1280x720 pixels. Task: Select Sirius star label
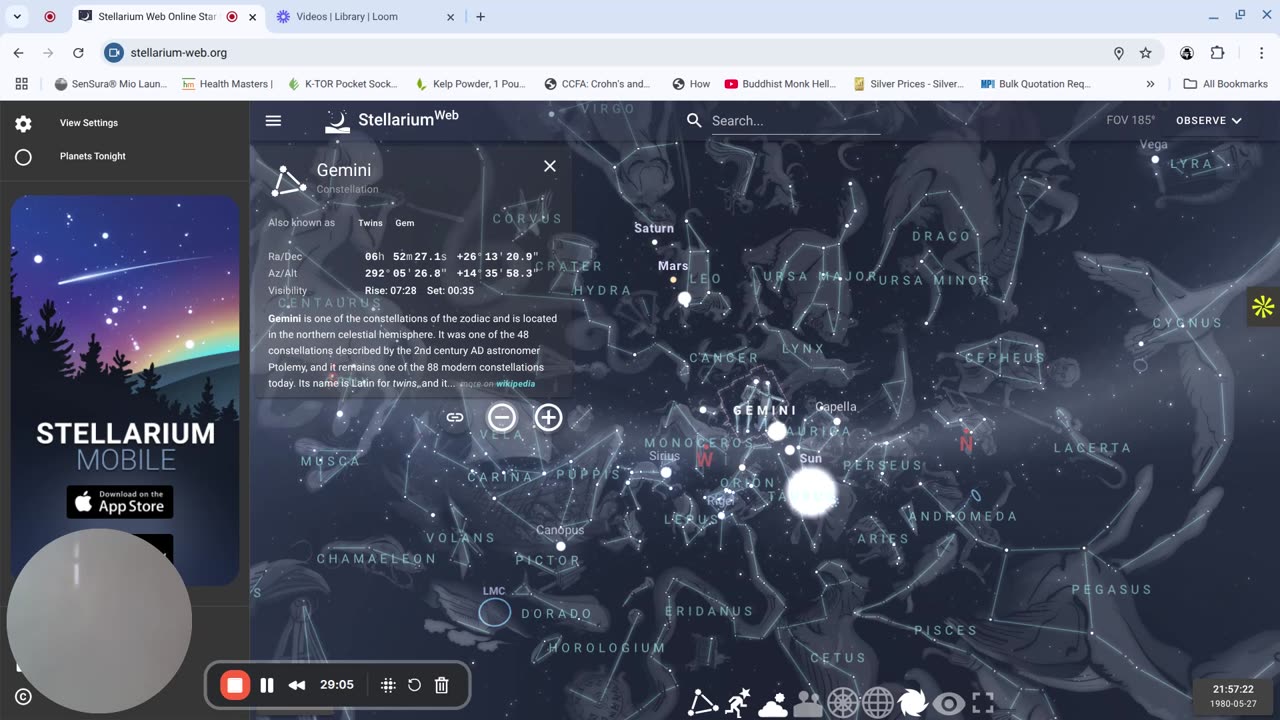(664, 456)
